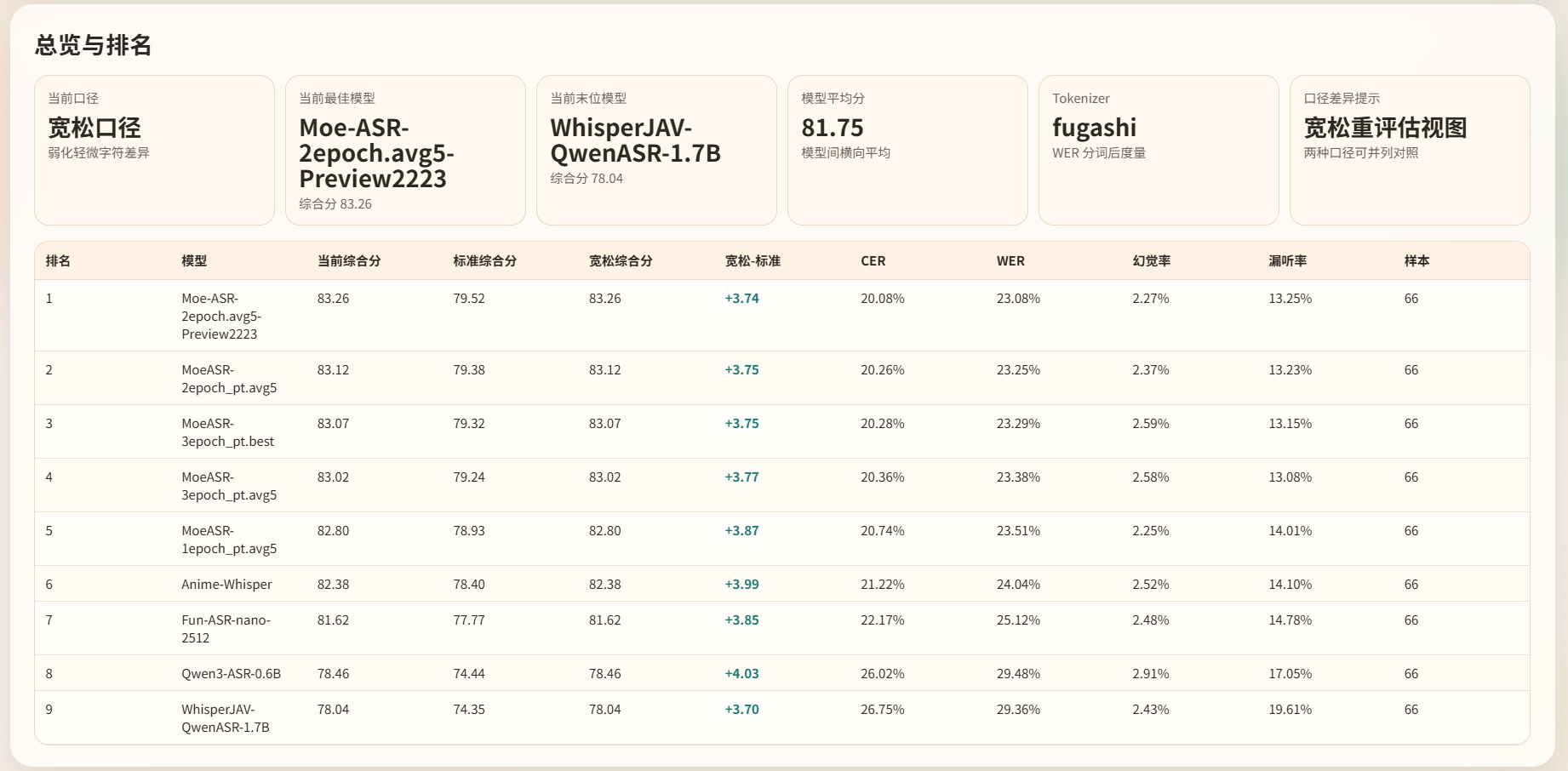Sort by the 漏听率 column header

[x=1290, y=260]
